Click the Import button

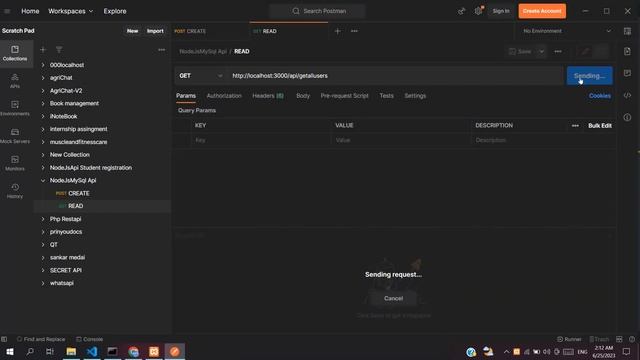tap(155, 31)
